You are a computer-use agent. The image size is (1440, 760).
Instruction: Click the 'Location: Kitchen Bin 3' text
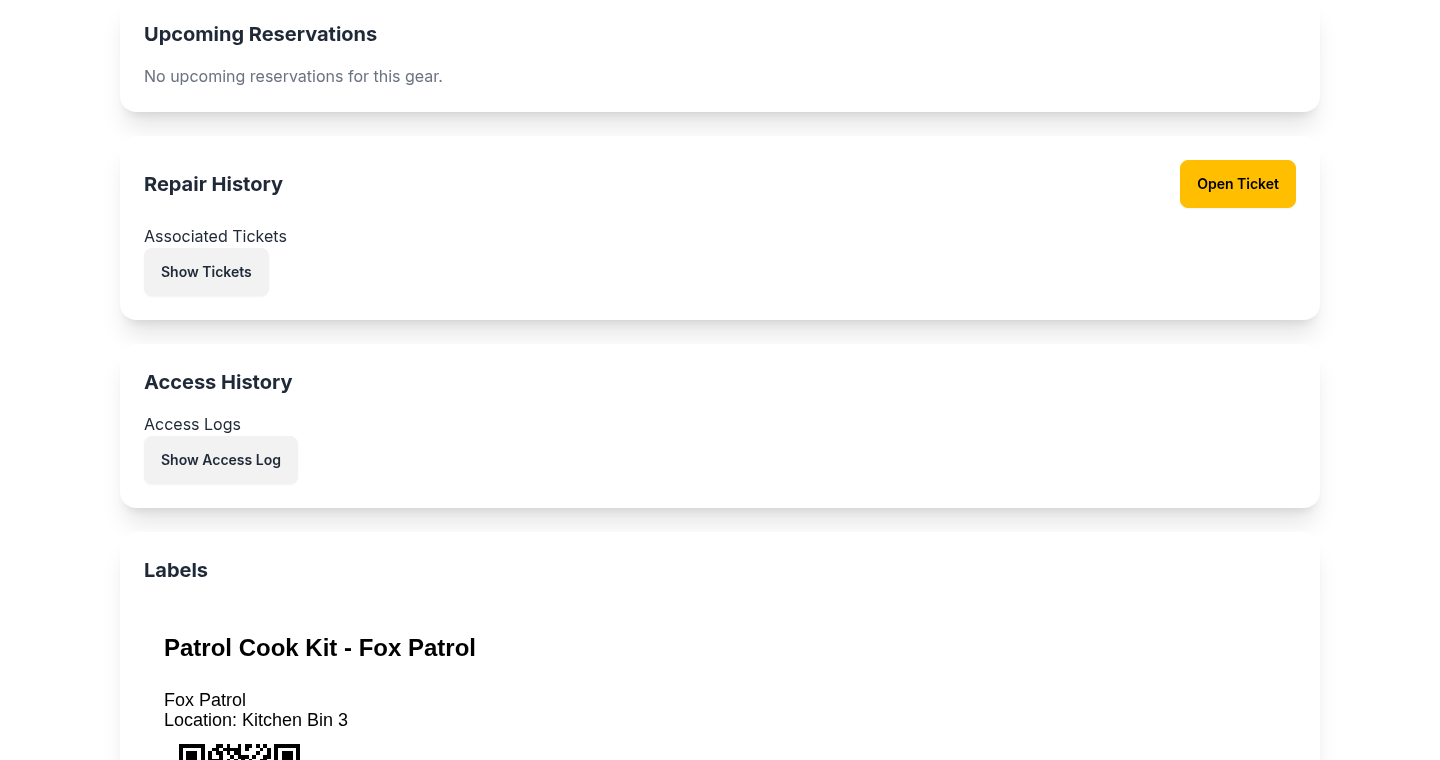pyautogui.click(x=256, y=720)
